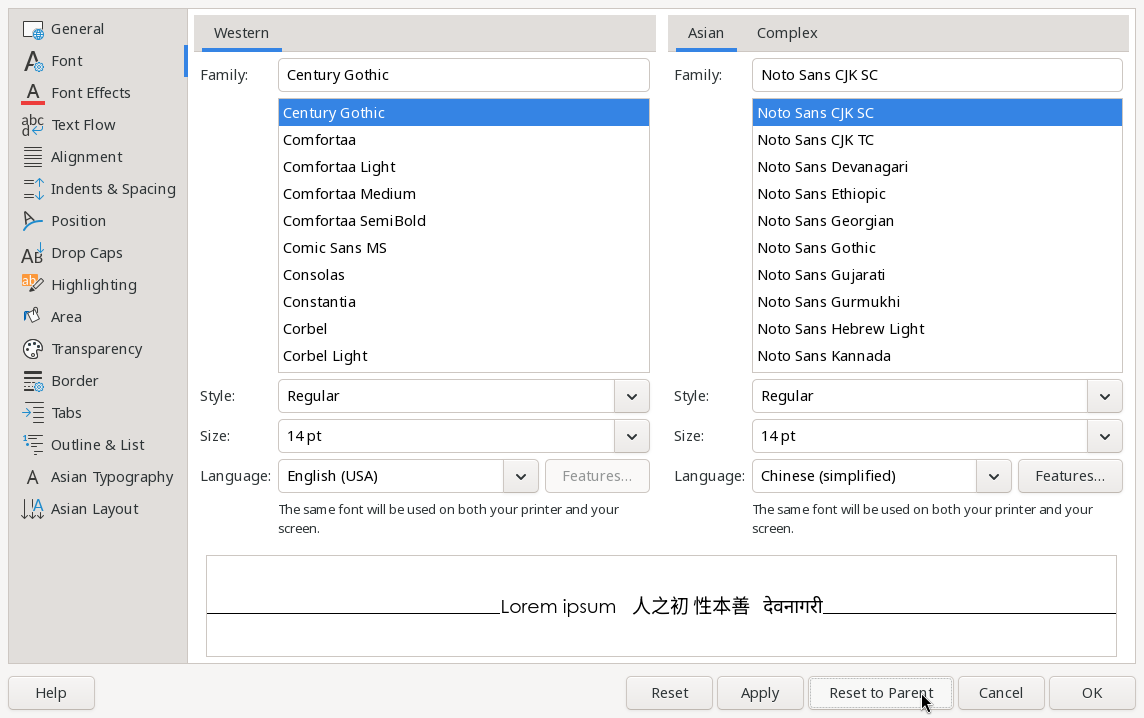
Task: Select Comfortaa Medium font
Action: pyautogui.click(x=464, y=194)
